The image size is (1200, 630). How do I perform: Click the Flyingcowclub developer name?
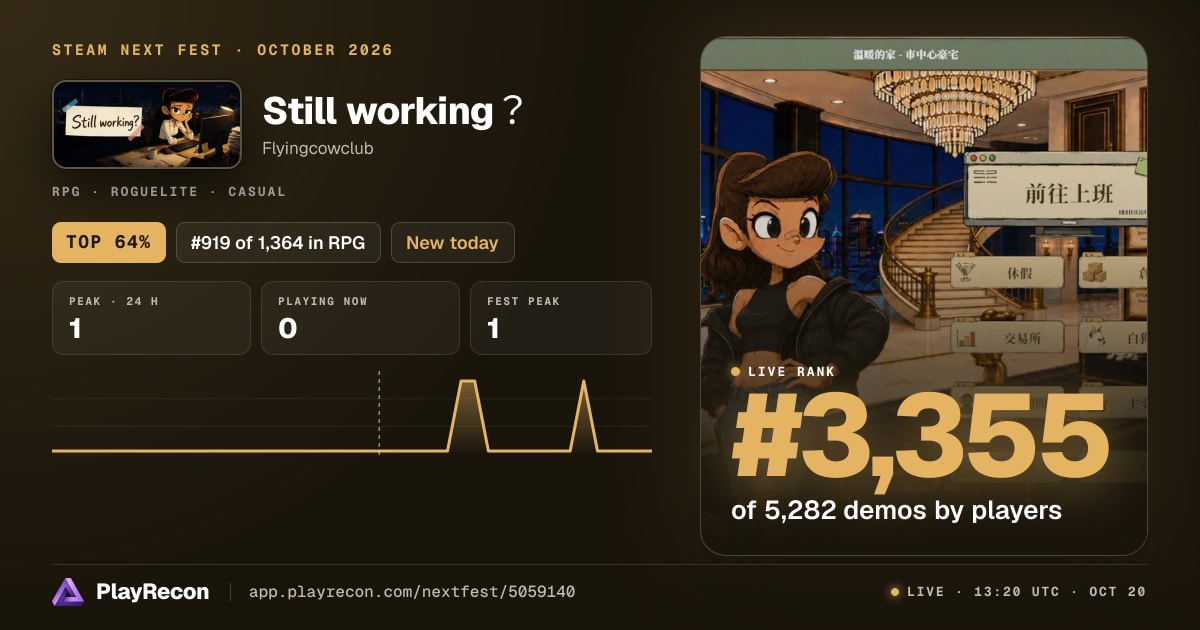pos(318,148)
